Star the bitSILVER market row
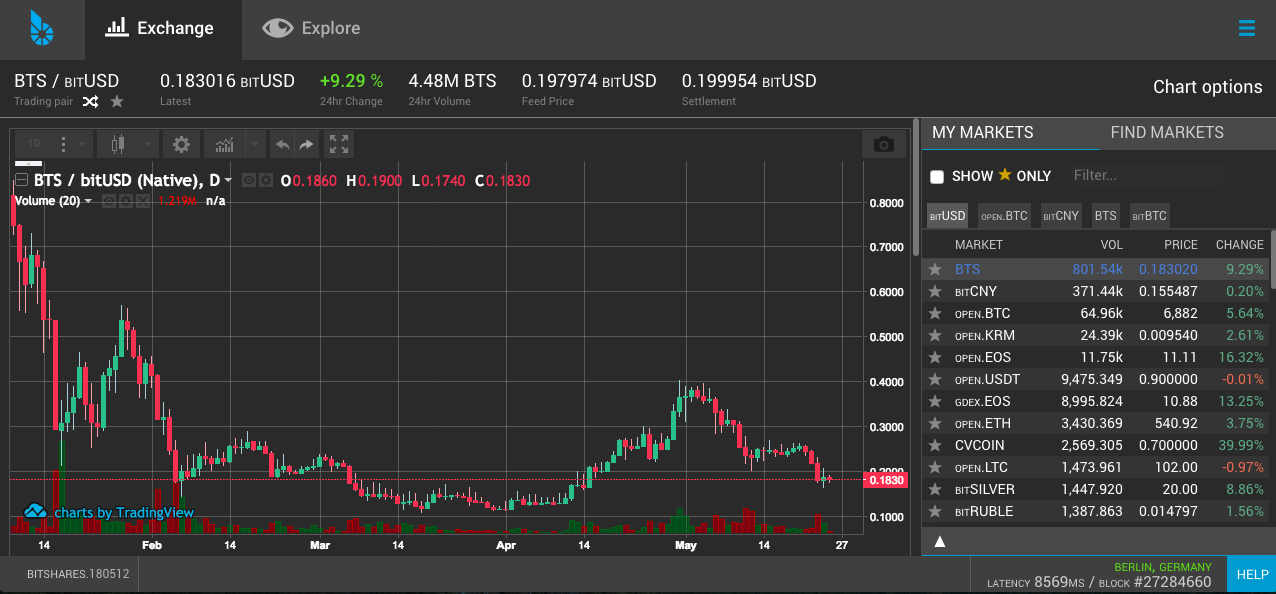The image size is (1276, 594). click(935, 490)
